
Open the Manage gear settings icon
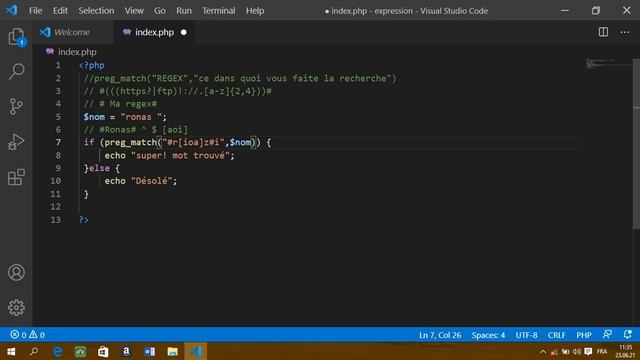click(16, 307)
